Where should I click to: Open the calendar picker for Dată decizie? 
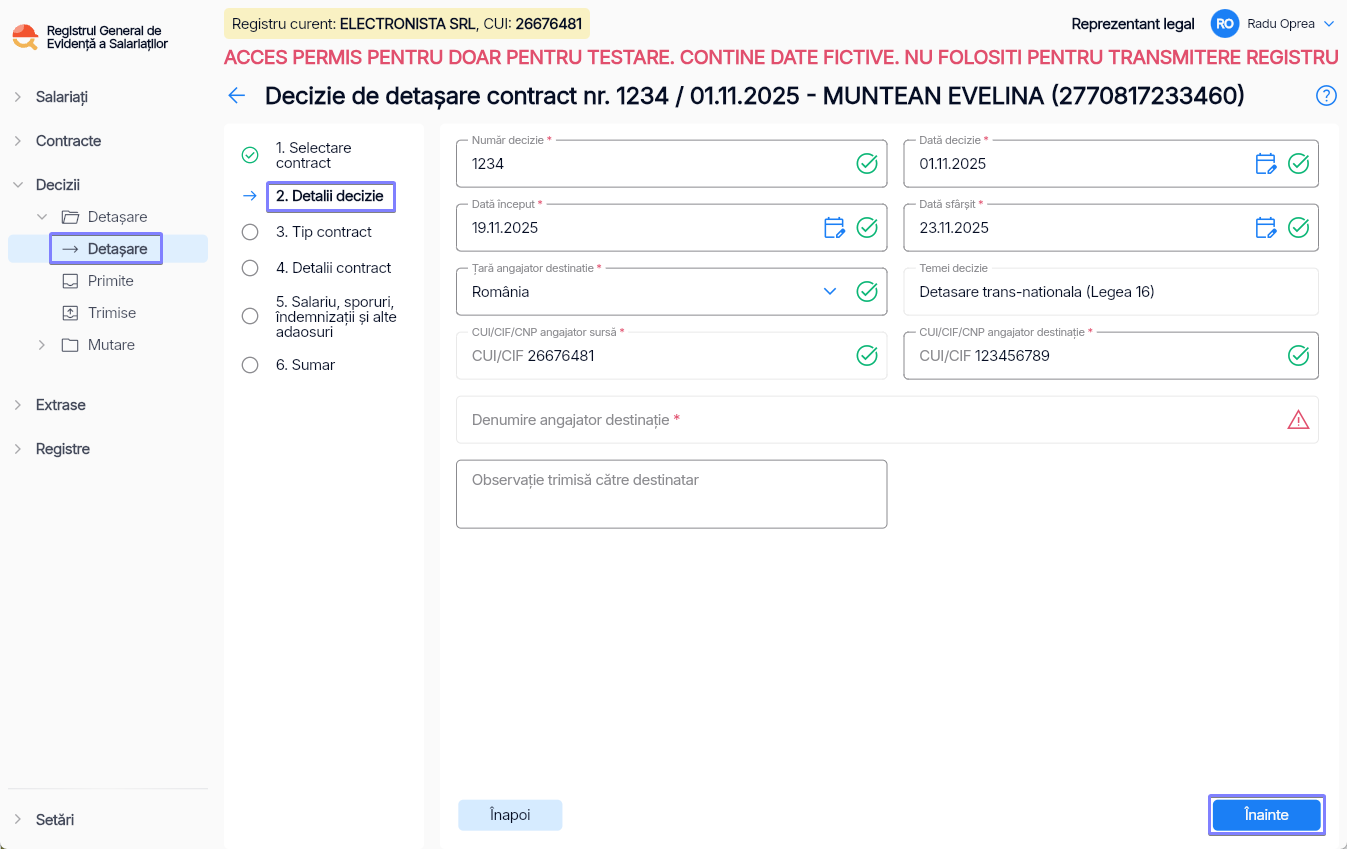click(1266, 164)
